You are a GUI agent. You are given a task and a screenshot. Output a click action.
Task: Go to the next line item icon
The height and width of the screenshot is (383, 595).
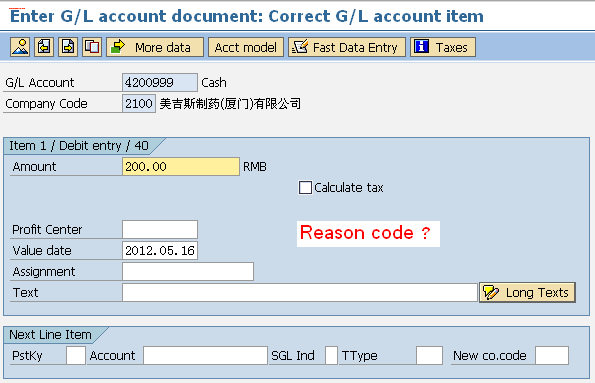pos(68,47)
